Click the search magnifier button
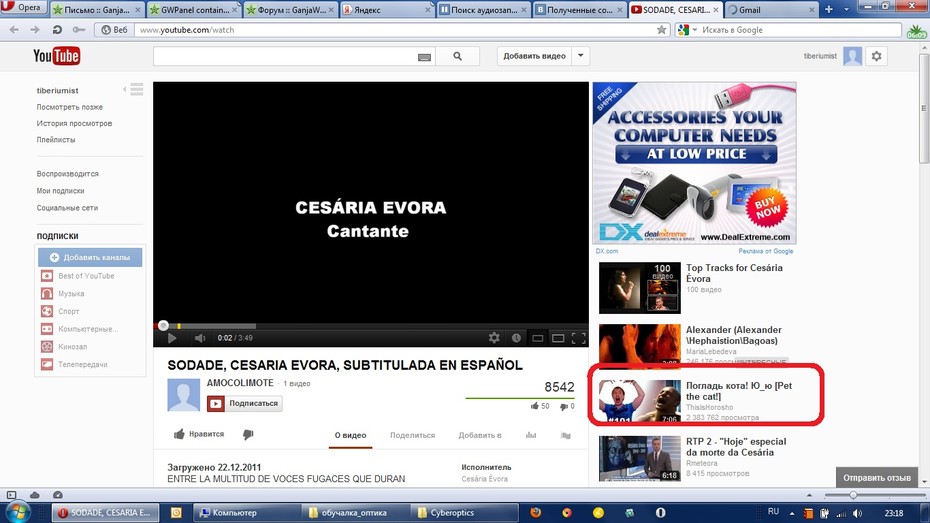The image size is (930, 523). (x=457, y=56)
